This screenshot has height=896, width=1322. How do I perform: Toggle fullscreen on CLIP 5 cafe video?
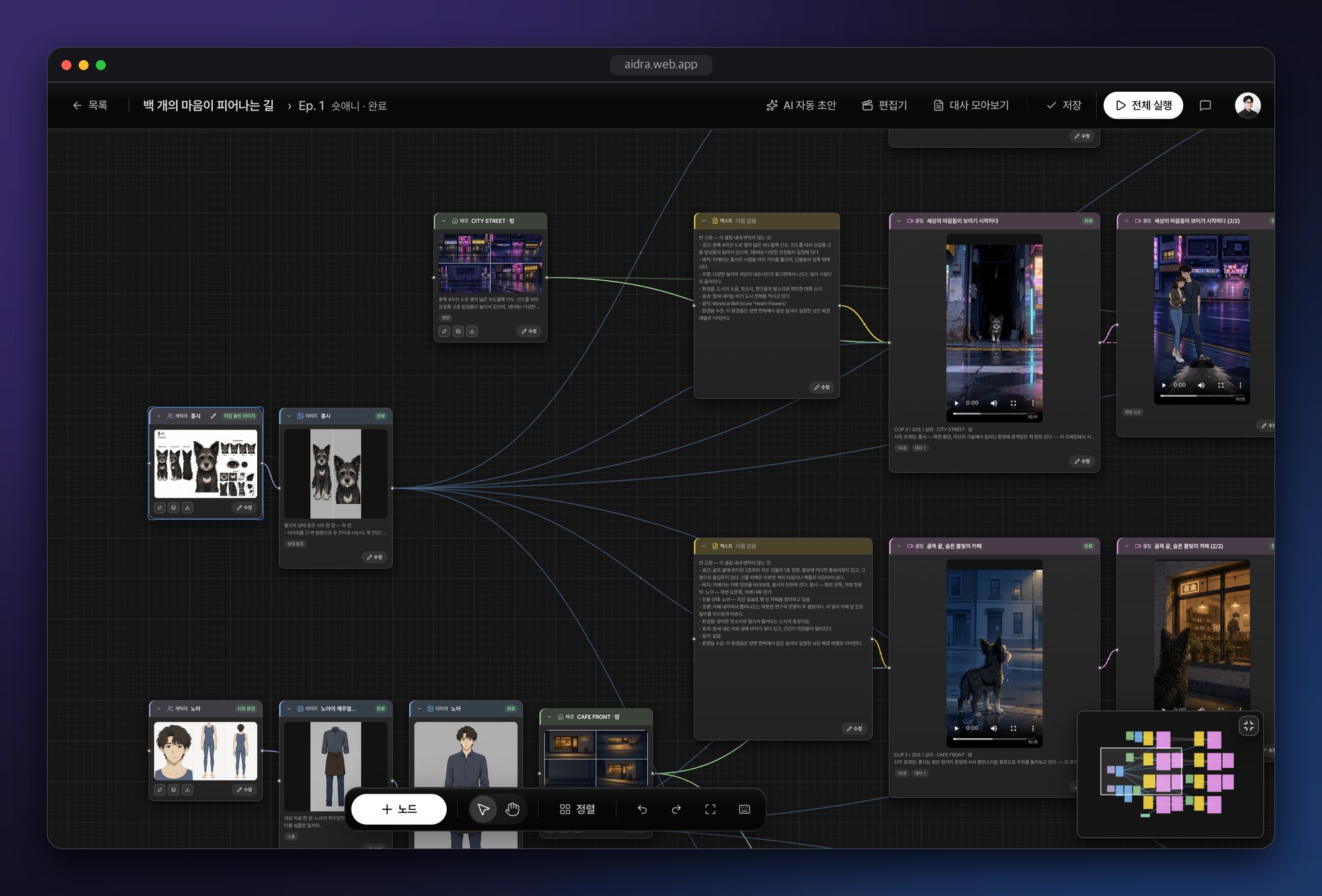[1013, 728]
